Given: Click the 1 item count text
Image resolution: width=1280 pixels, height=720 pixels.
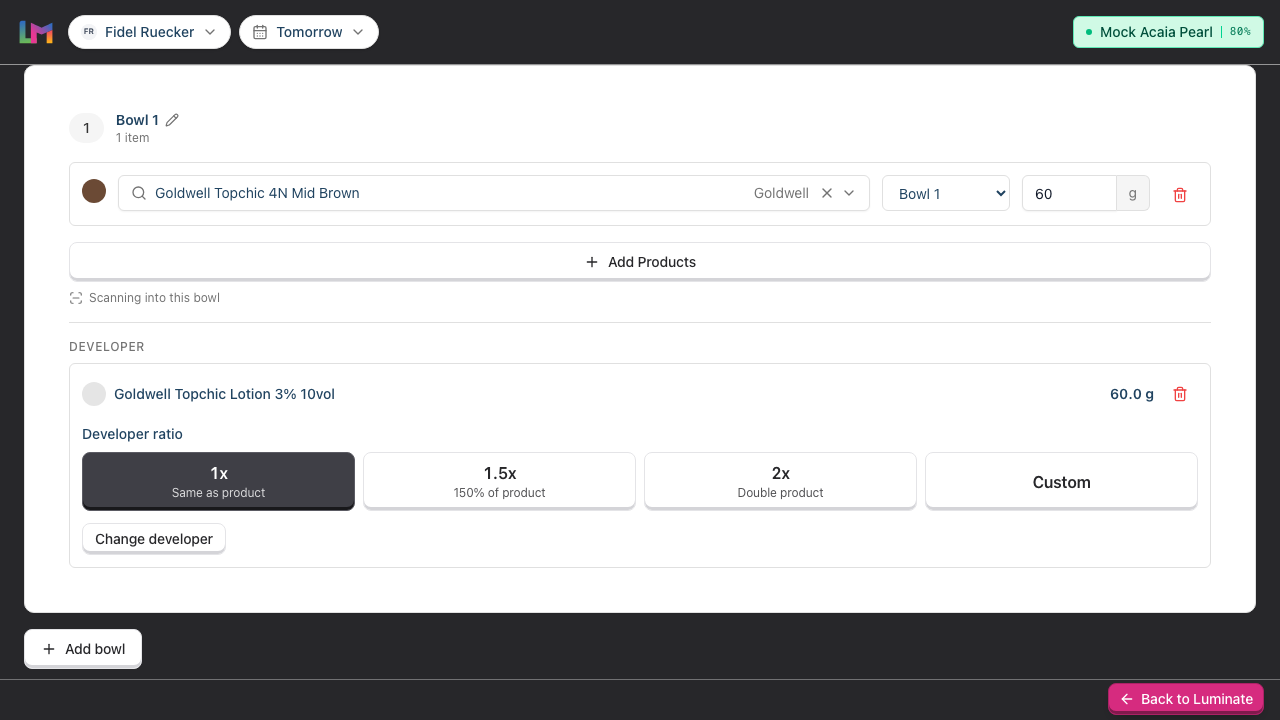Looking at the screenshot, I should coord(132,138).
